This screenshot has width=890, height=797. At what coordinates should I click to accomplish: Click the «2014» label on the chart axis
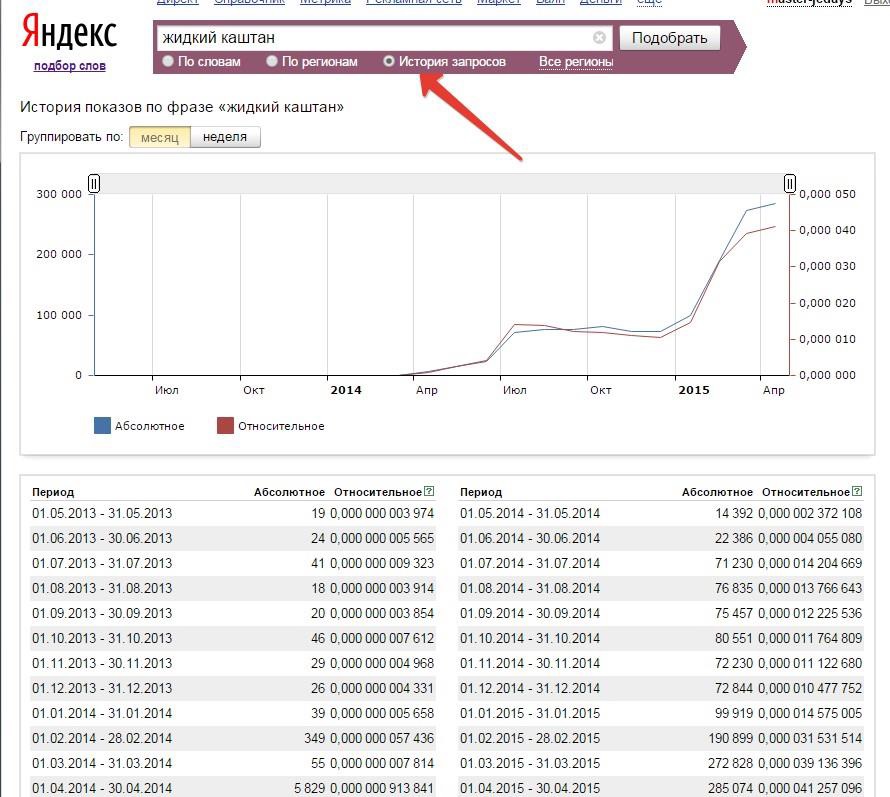pyautogui.click(x=346, y=390)
